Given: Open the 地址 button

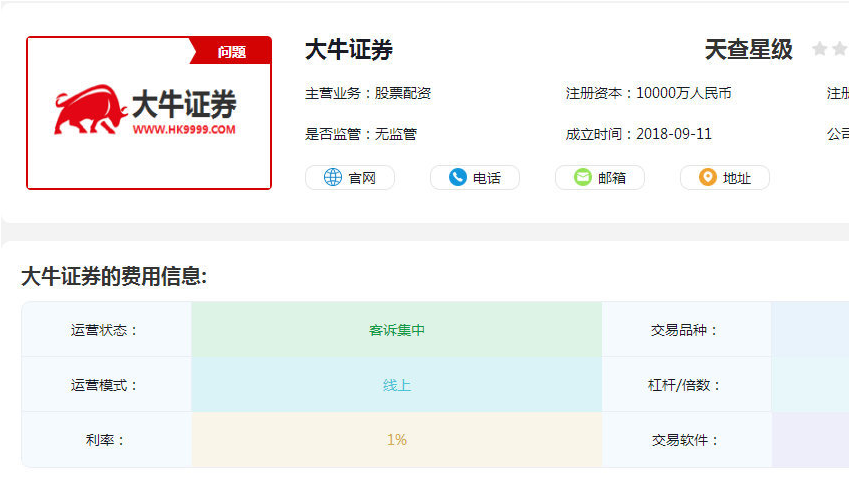Looking at the screenshot, I should point(725,177).
